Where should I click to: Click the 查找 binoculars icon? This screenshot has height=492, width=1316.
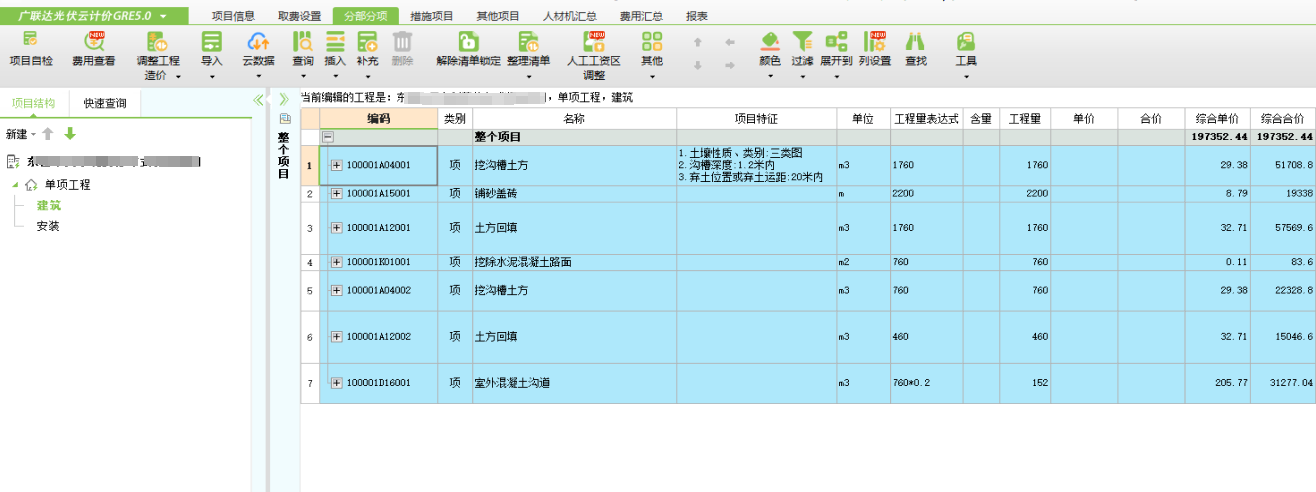coord(915,42)
